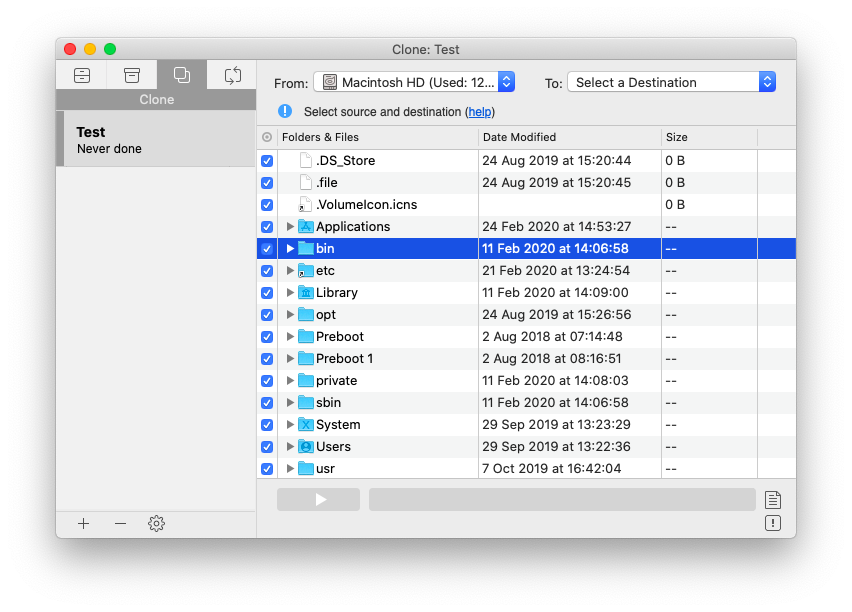Open the Synchronize tab icon
This screenshot has height=612, width=852.
[x=233, y=75]
